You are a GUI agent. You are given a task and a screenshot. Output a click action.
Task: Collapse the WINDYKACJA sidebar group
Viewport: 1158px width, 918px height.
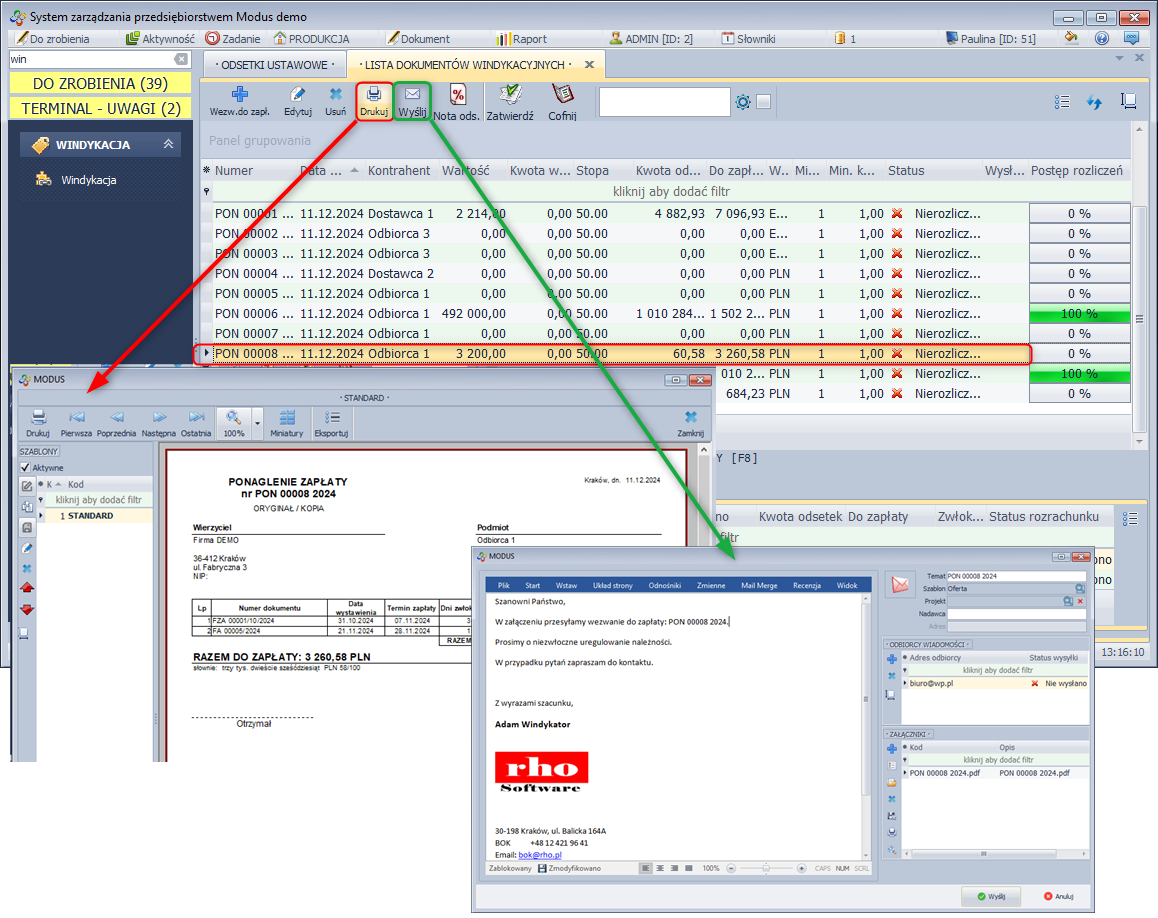coord(169,145)
